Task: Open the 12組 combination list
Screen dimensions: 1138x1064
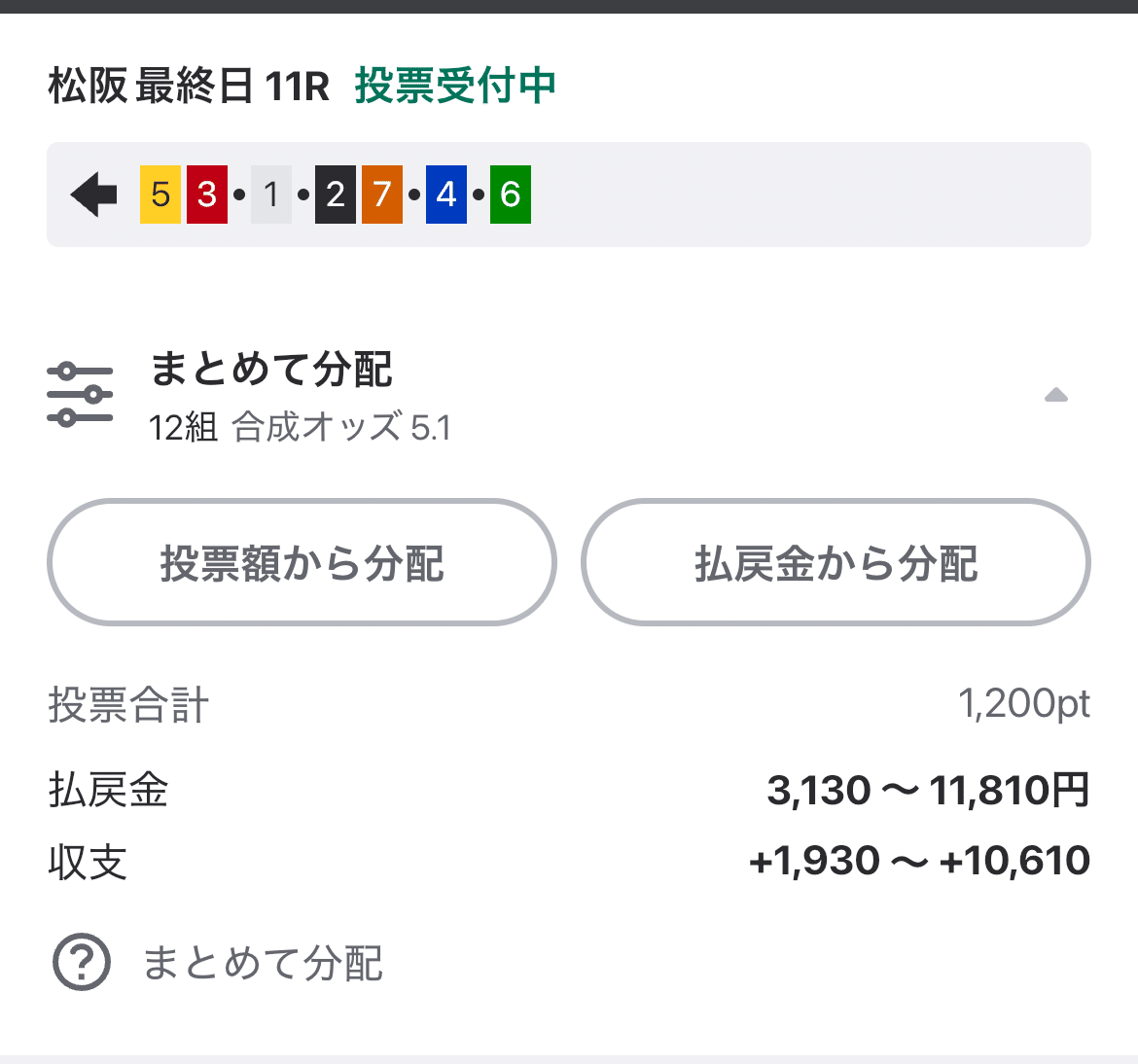Action: pyautogui.click(x=183, y=426)
